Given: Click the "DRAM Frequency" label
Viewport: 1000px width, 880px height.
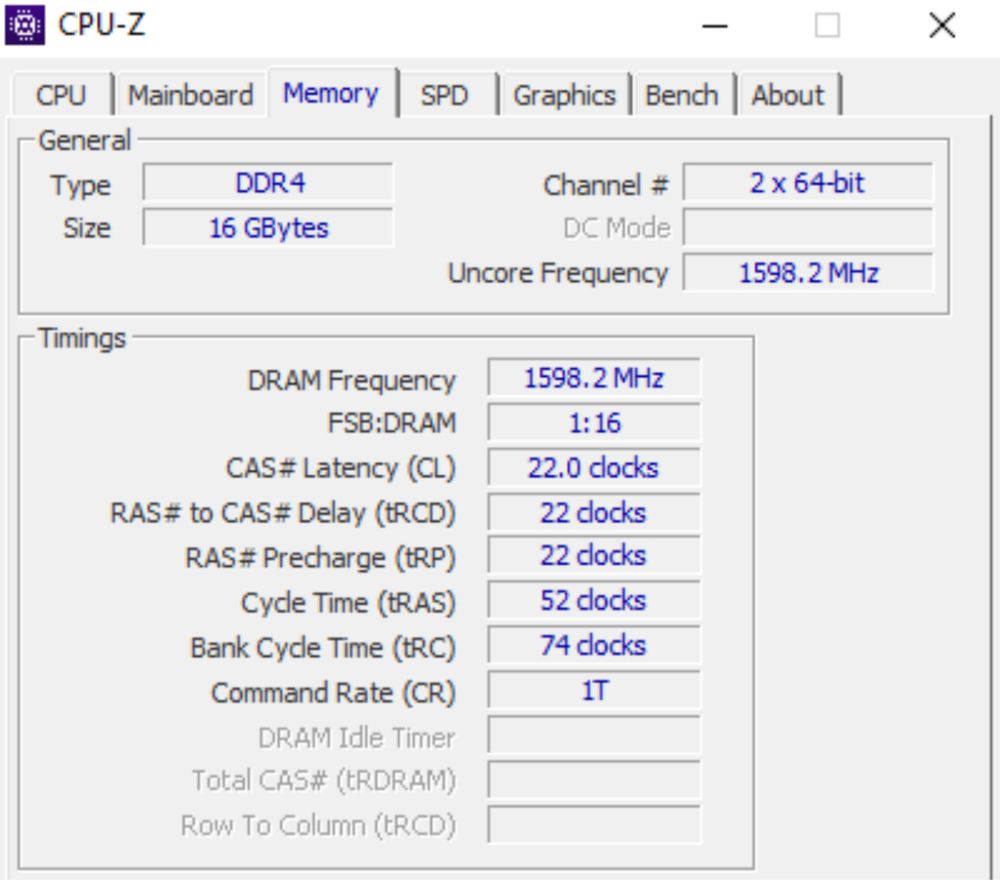Looking at the screenshot, I should coord(351,381).
